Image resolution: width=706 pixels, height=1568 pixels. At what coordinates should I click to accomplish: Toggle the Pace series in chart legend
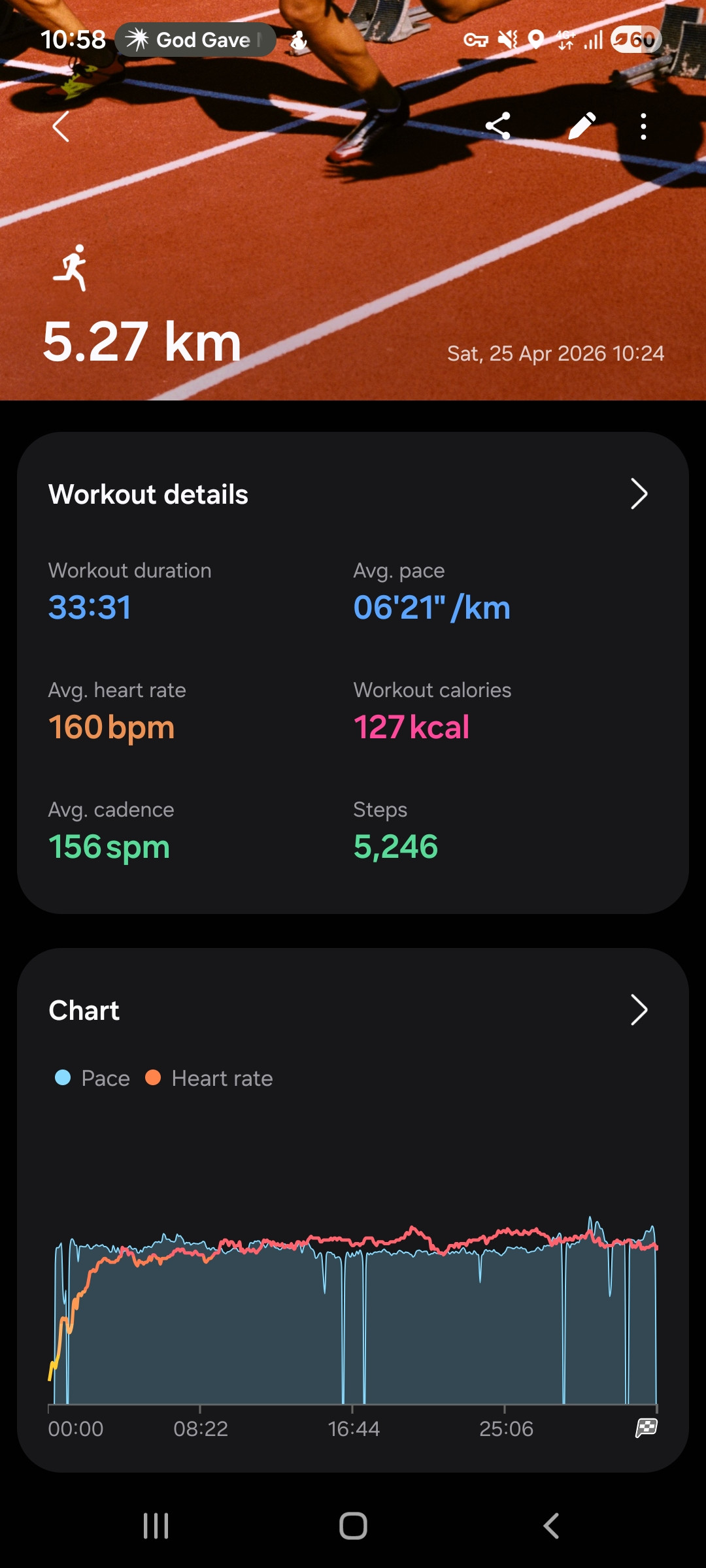click(x=92, y=1078)
